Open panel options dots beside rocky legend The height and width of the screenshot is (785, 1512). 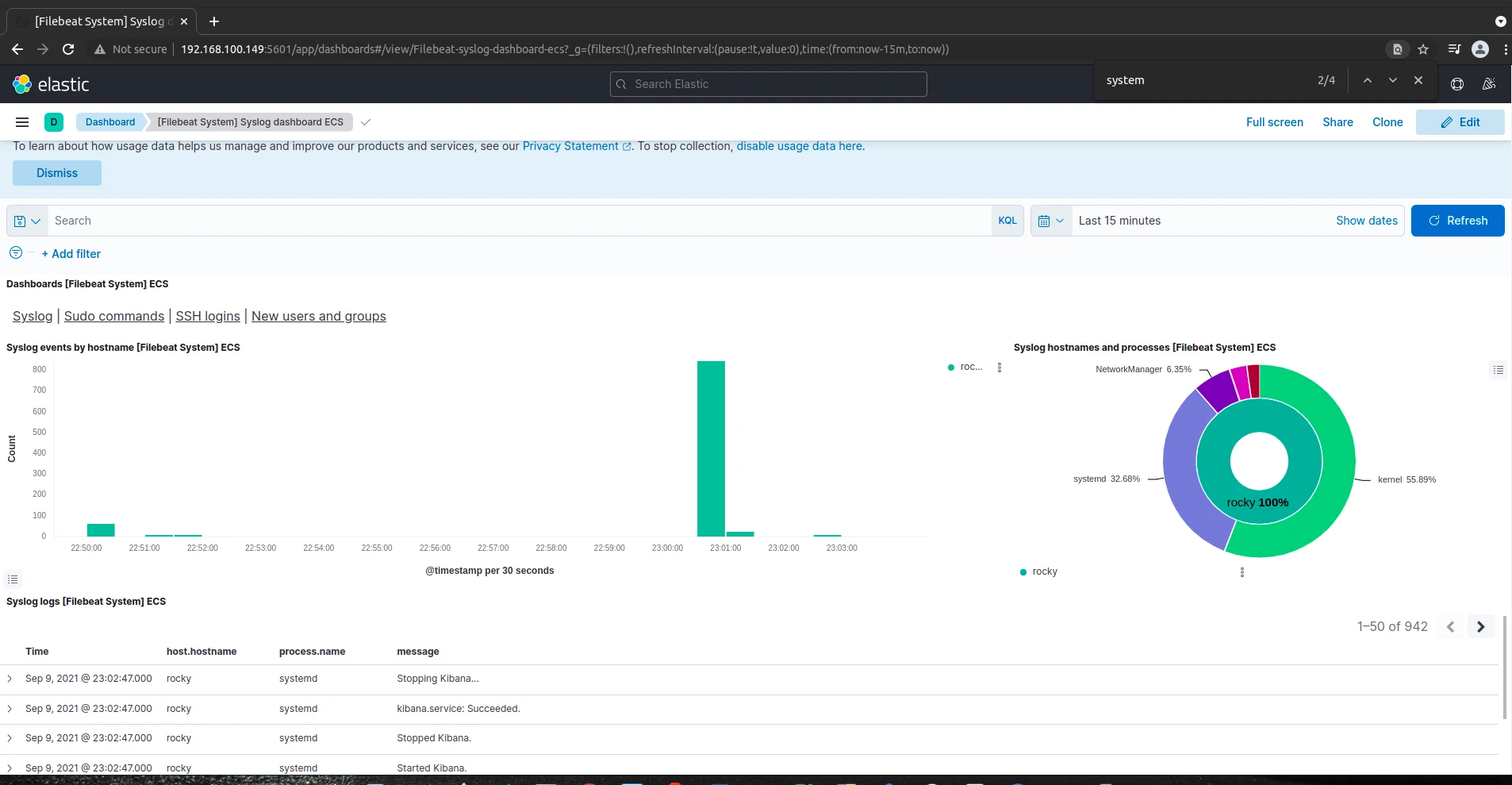tap(1241, 571)
